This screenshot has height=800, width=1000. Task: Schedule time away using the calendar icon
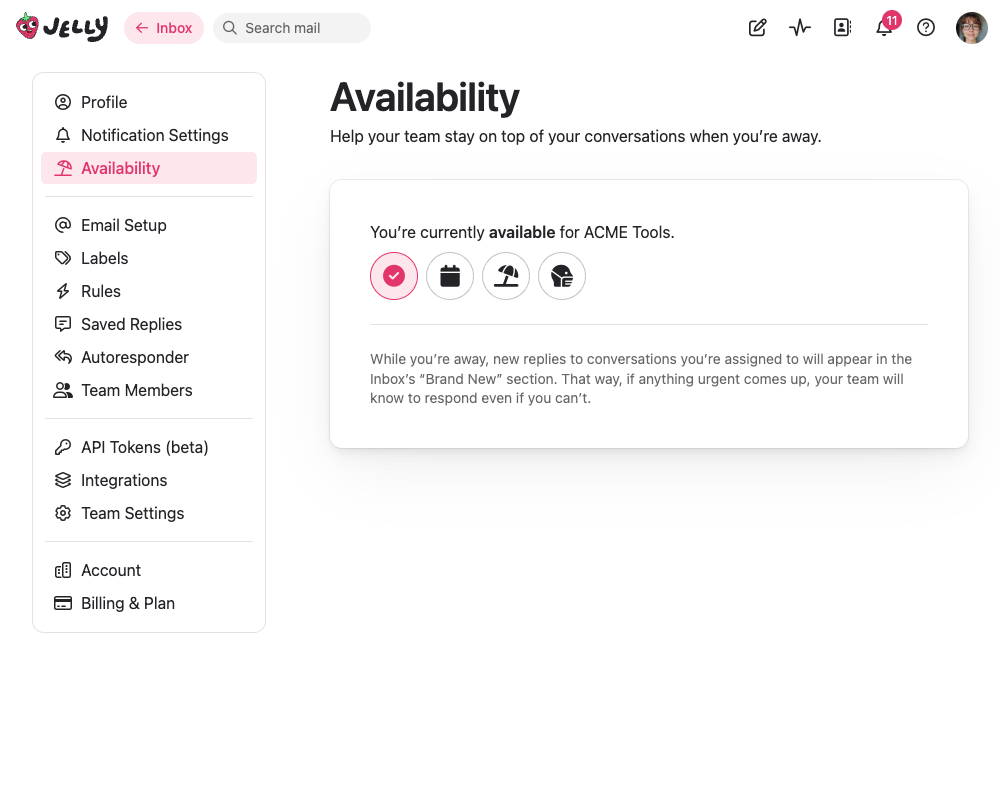(450, 276)
